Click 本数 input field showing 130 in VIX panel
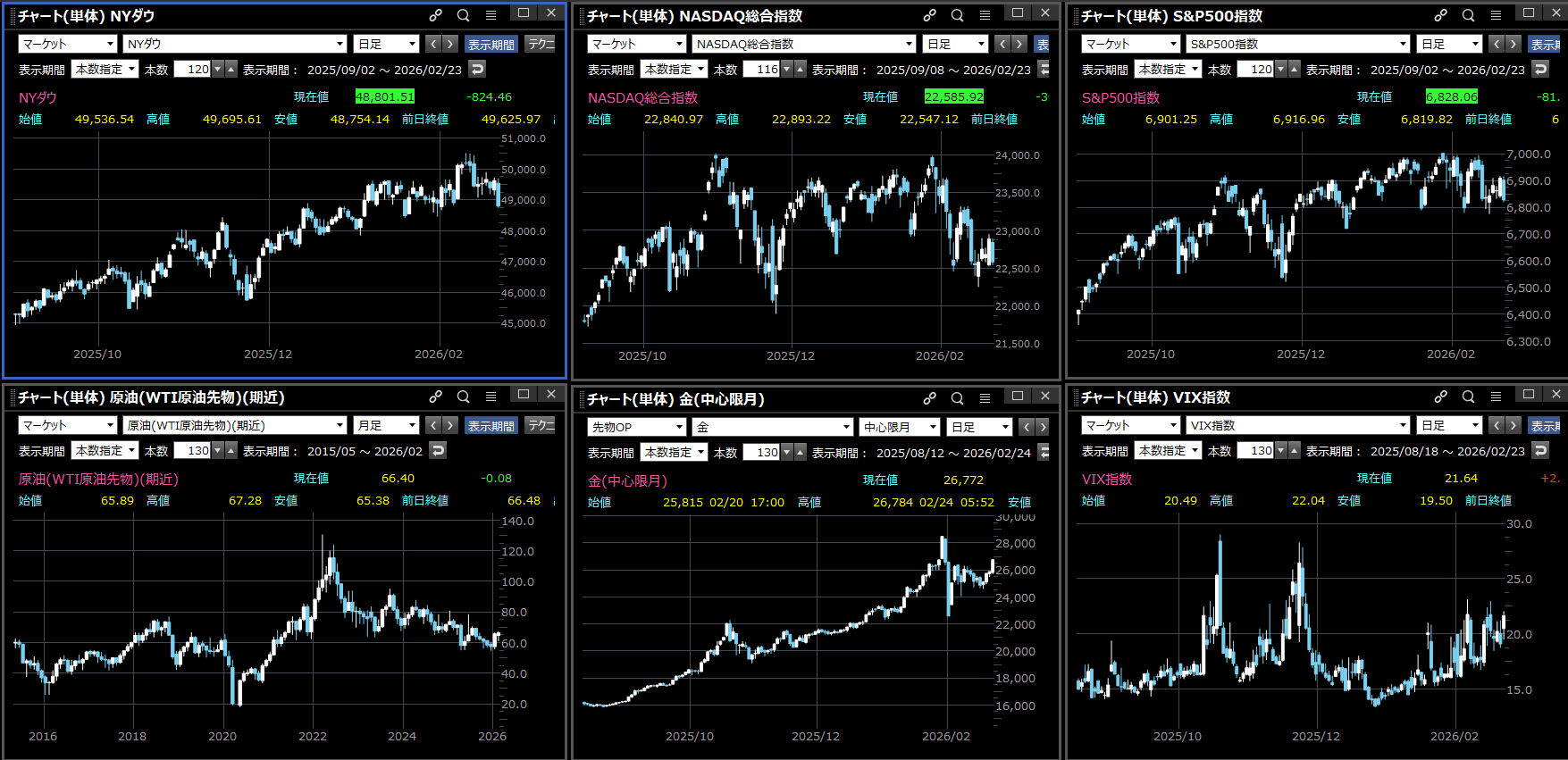This screenshot has height=760, width=1568. 1255,451
